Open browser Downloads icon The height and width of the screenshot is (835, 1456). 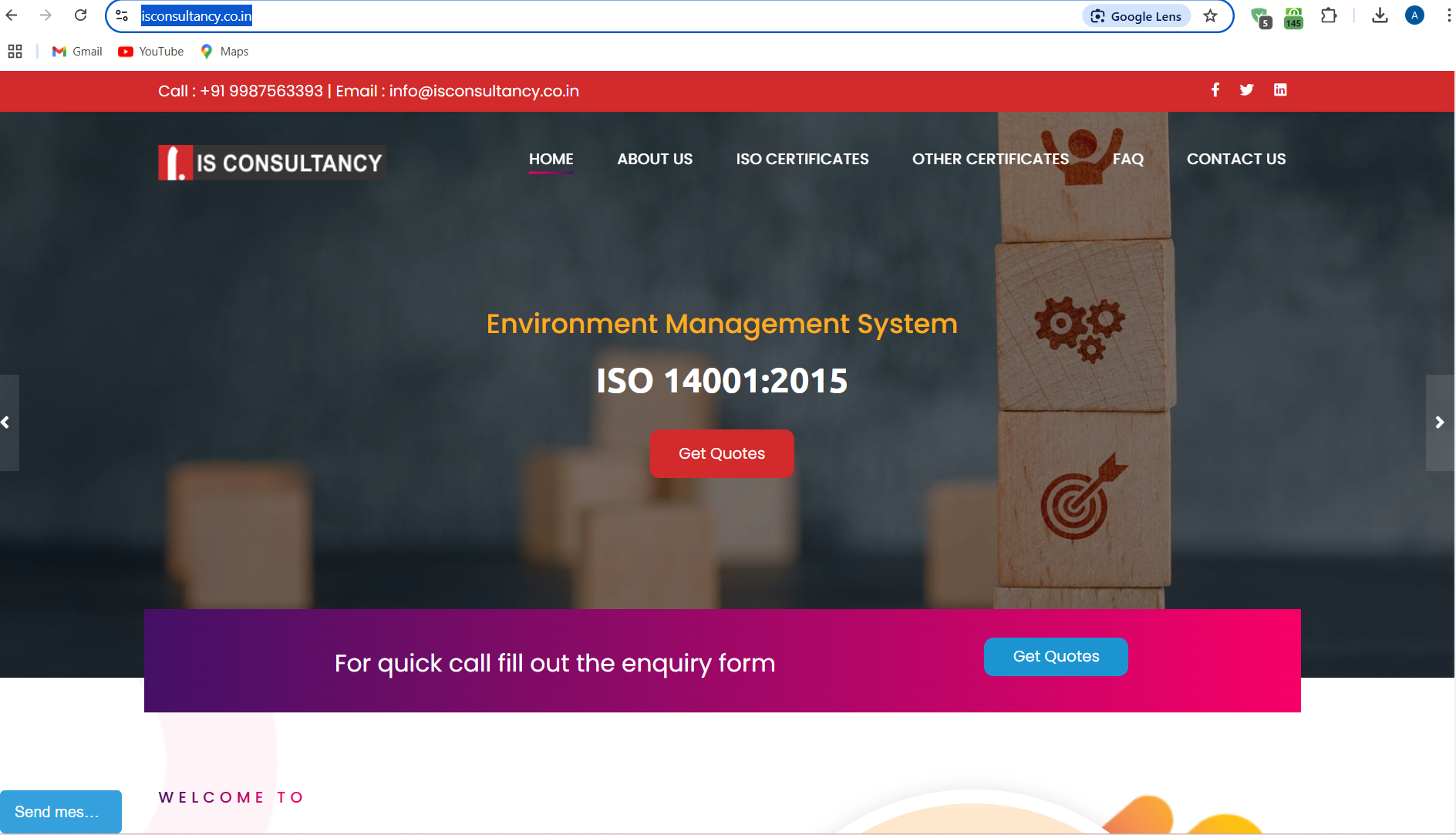(1380, 15)
